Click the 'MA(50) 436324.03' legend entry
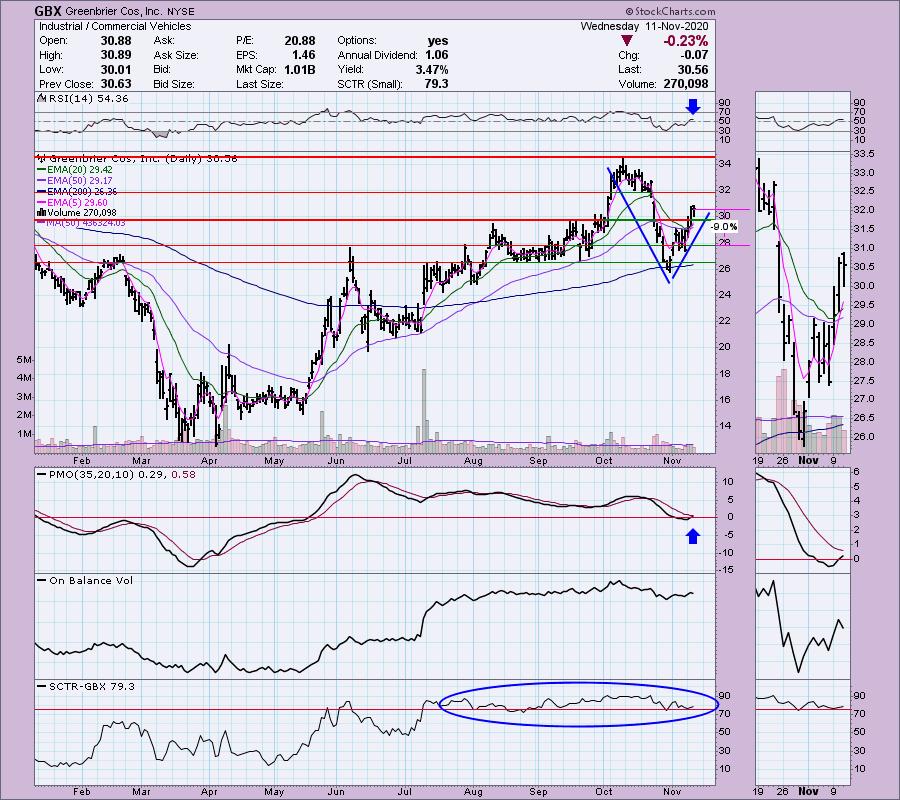 (86, 223)
